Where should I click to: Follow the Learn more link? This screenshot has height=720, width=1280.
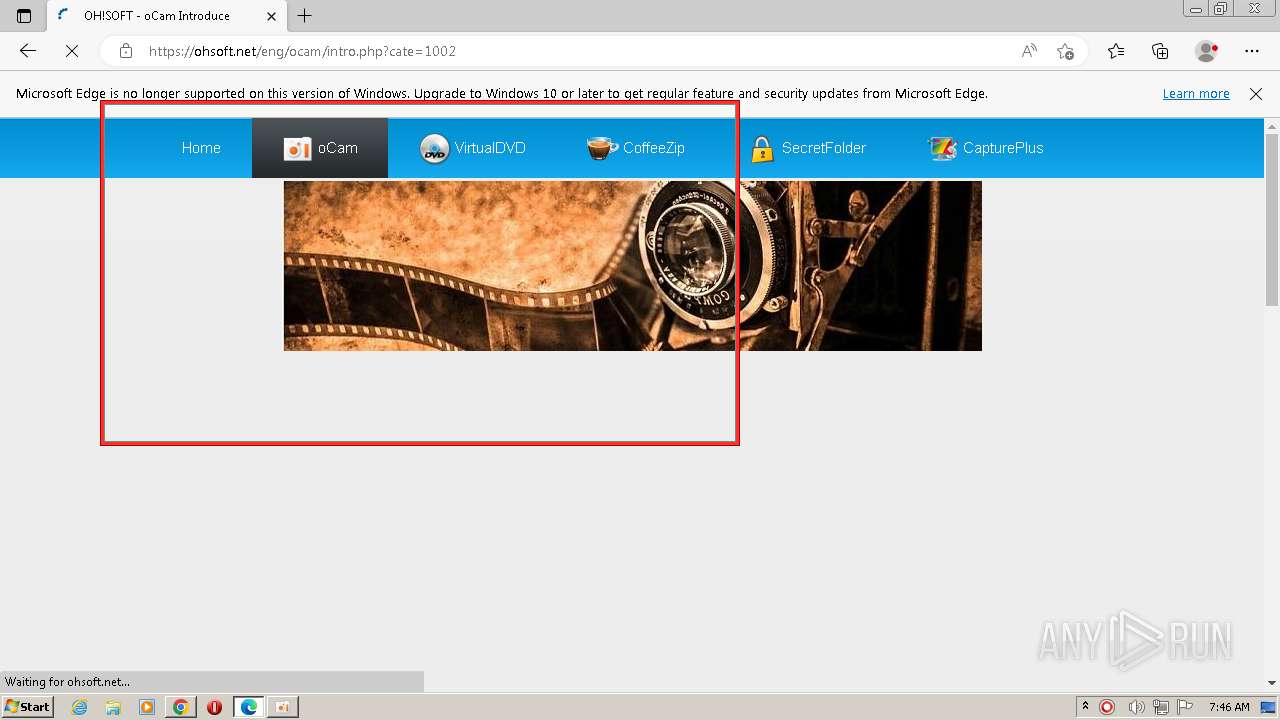[1196, 93]
